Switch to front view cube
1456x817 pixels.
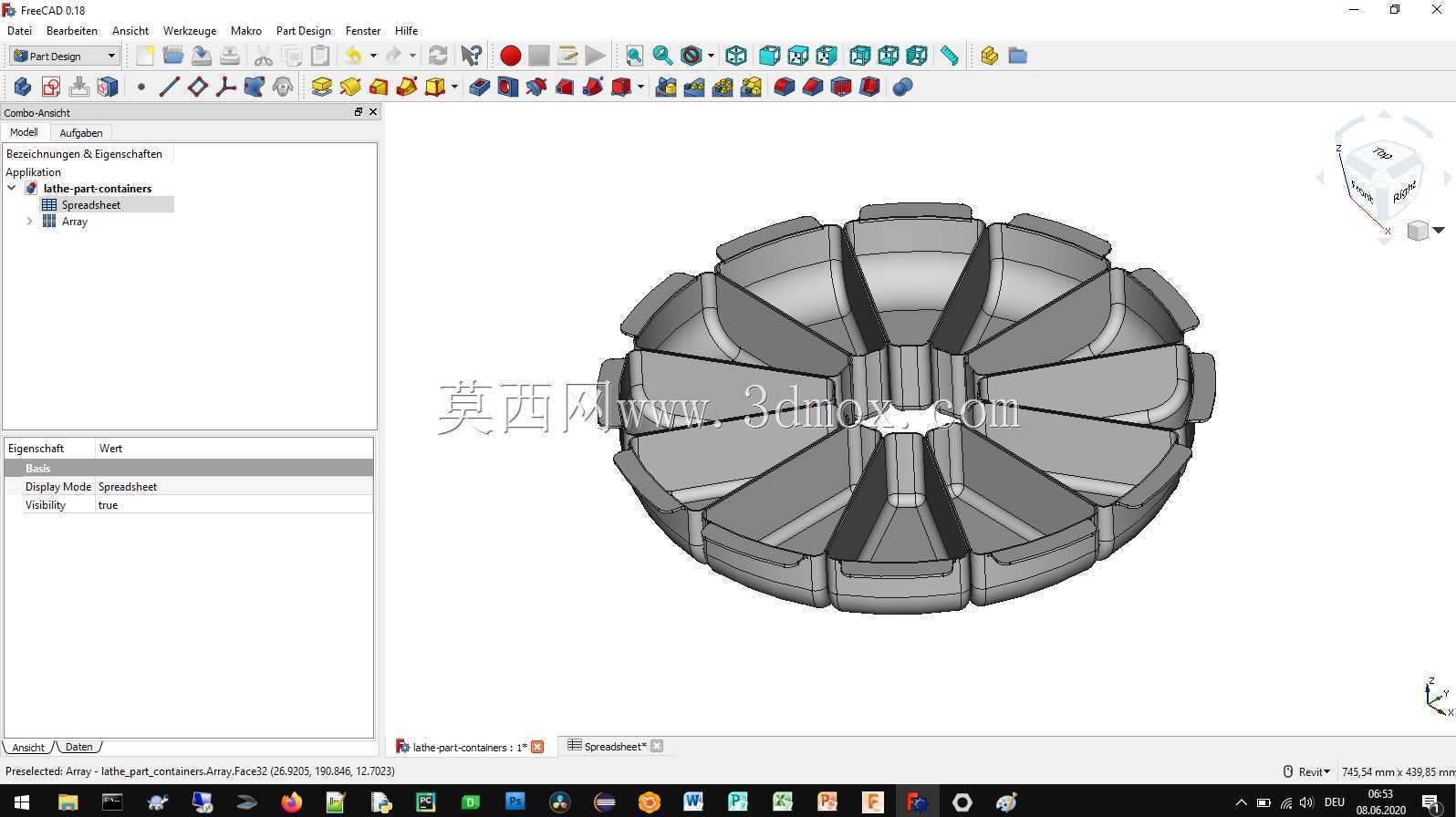click(770, 56)
